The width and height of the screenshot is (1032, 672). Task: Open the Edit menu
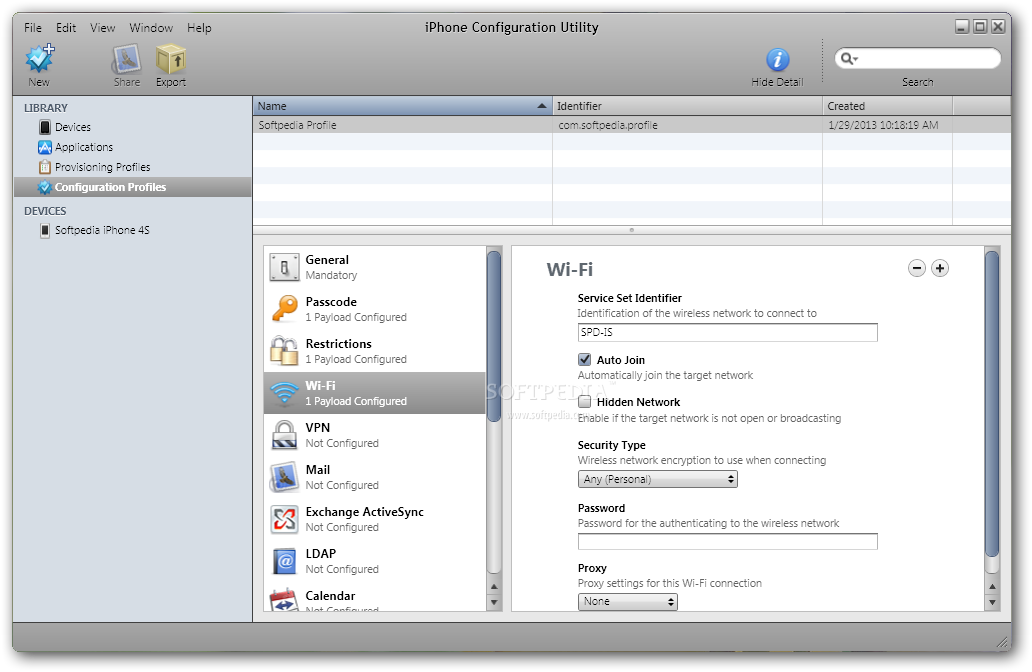[x=66, y=28]
